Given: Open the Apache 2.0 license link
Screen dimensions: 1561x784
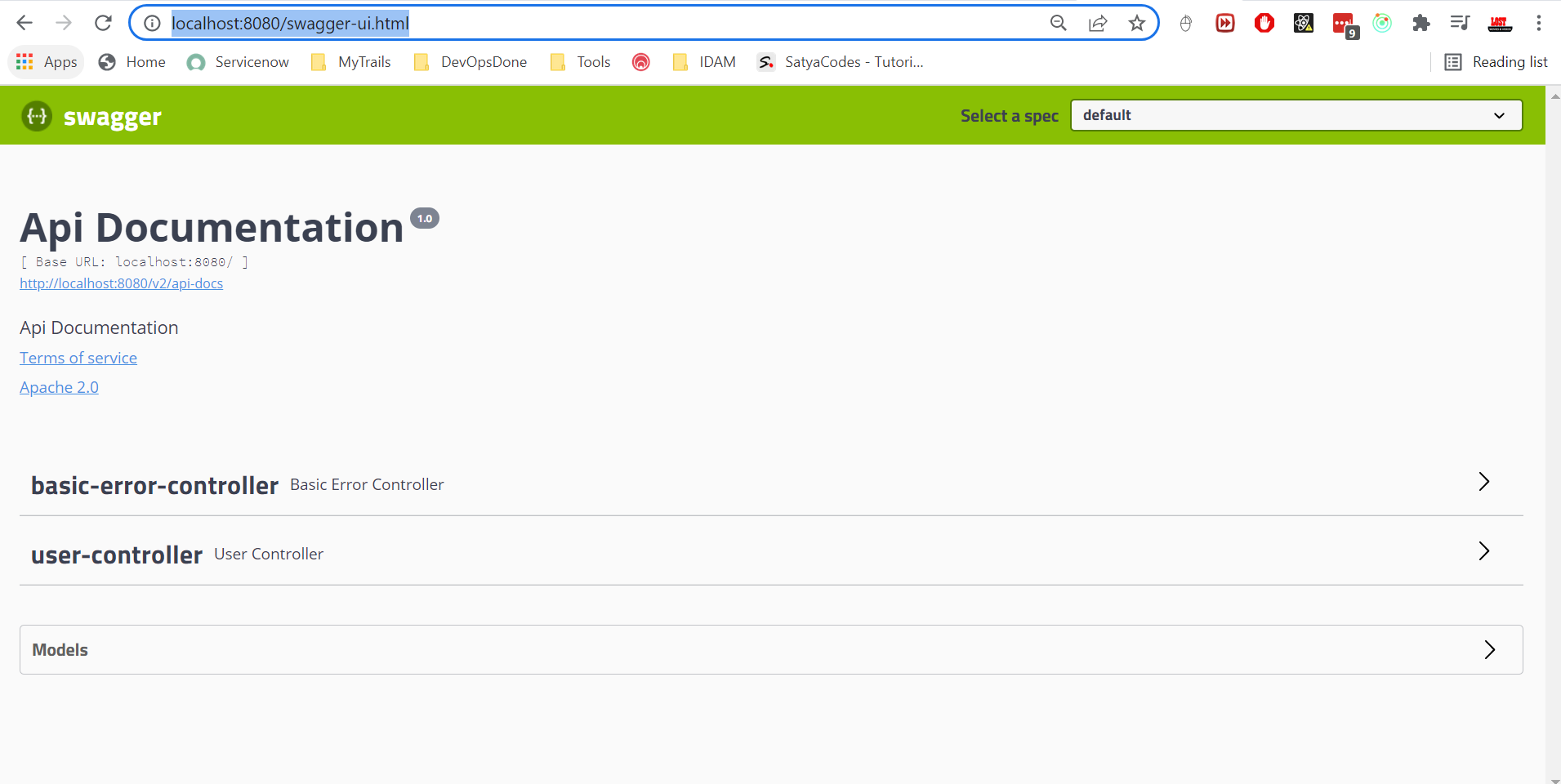Looking at the screenshot, I should pyautogui.click(x=59, y=387).
